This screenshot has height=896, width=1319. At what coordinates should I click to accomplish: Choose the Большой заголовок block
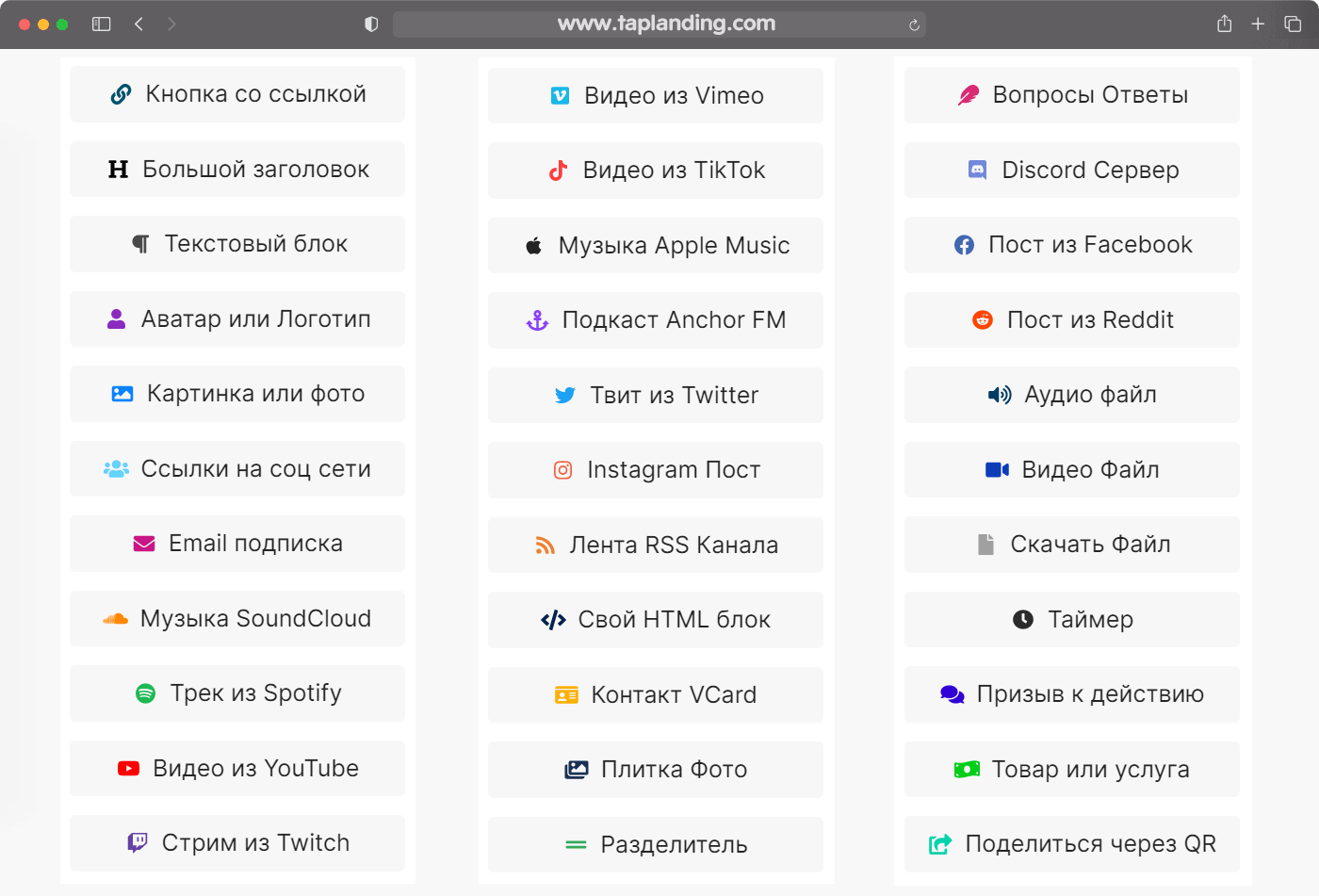(237, 170)
